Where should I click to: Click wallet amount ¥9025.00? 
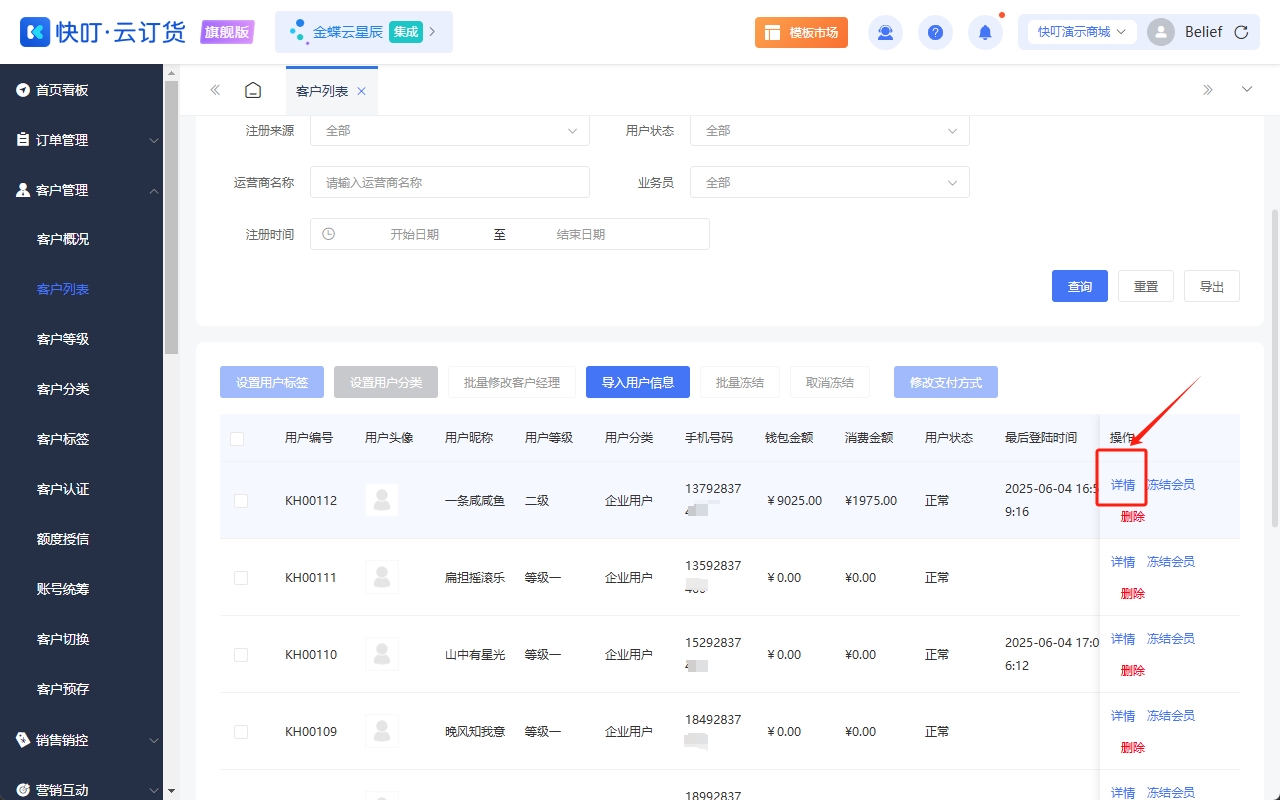794,500
